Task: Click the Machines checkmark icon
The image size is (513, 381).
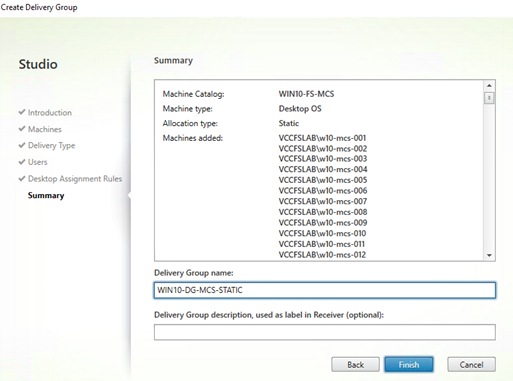Action: 22,129
